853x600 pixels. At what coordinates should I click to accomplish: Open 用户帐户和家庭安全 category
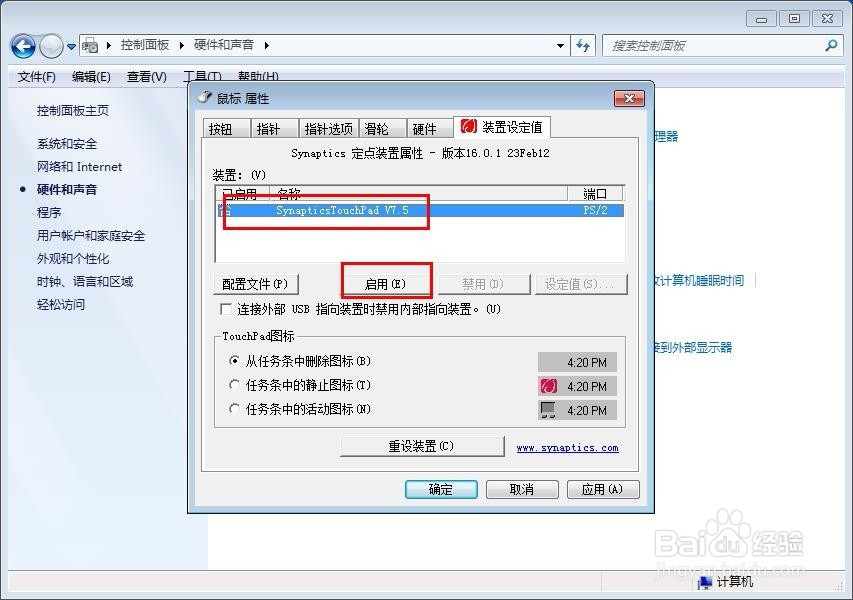pyautogui.click(x=91, y=236)
